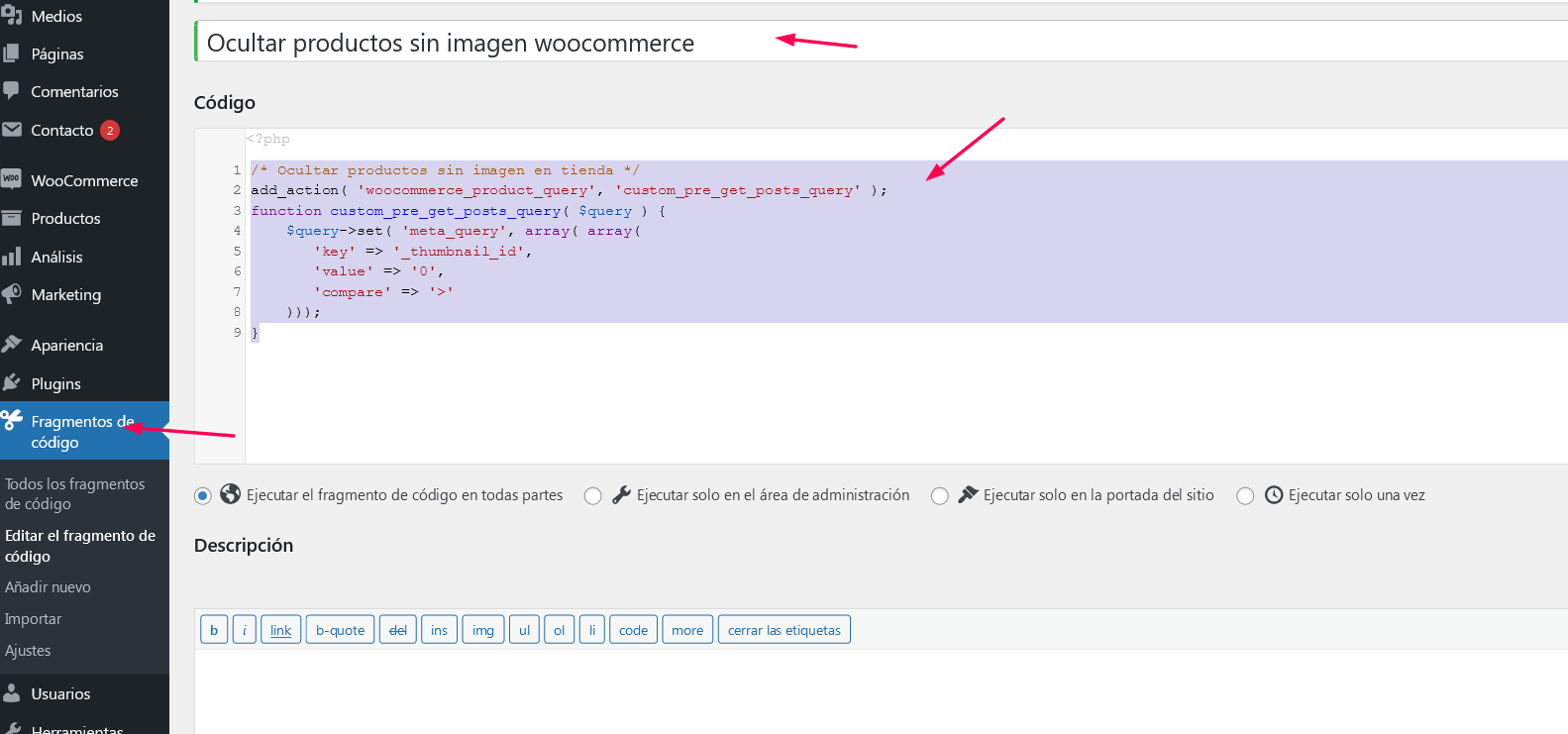Click the Análisis bar chart icon
This screenshot has height=734, width=1568.
12,257
